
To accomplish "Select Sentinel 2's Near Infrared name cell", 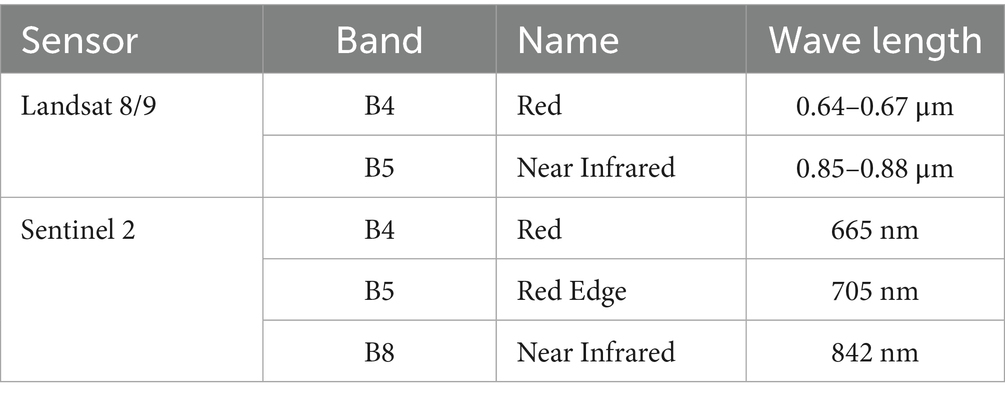I will point(621,351).
